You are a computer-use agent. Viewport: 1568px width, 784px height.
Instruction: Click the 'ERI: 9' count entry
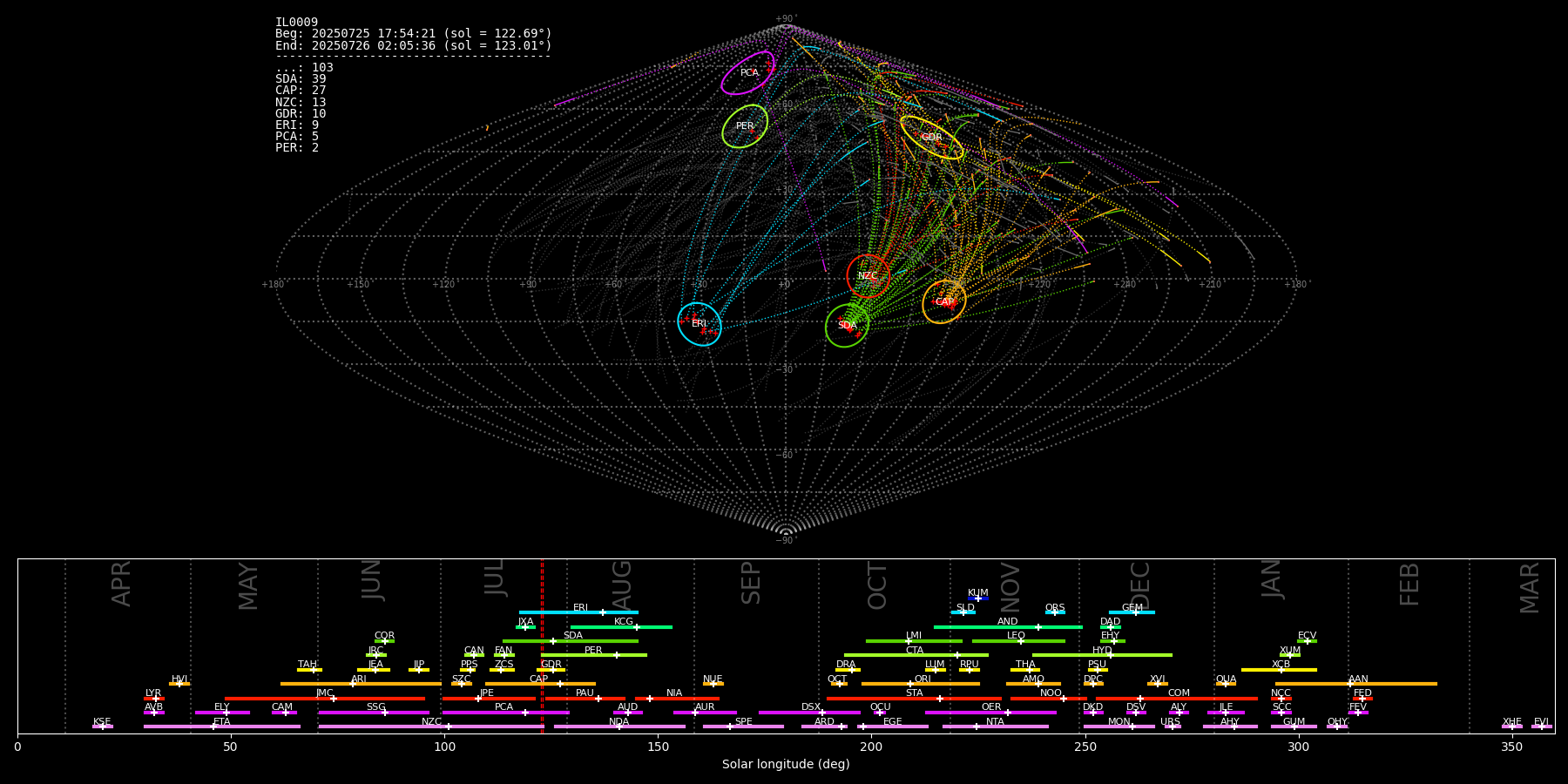click(297, 125)
